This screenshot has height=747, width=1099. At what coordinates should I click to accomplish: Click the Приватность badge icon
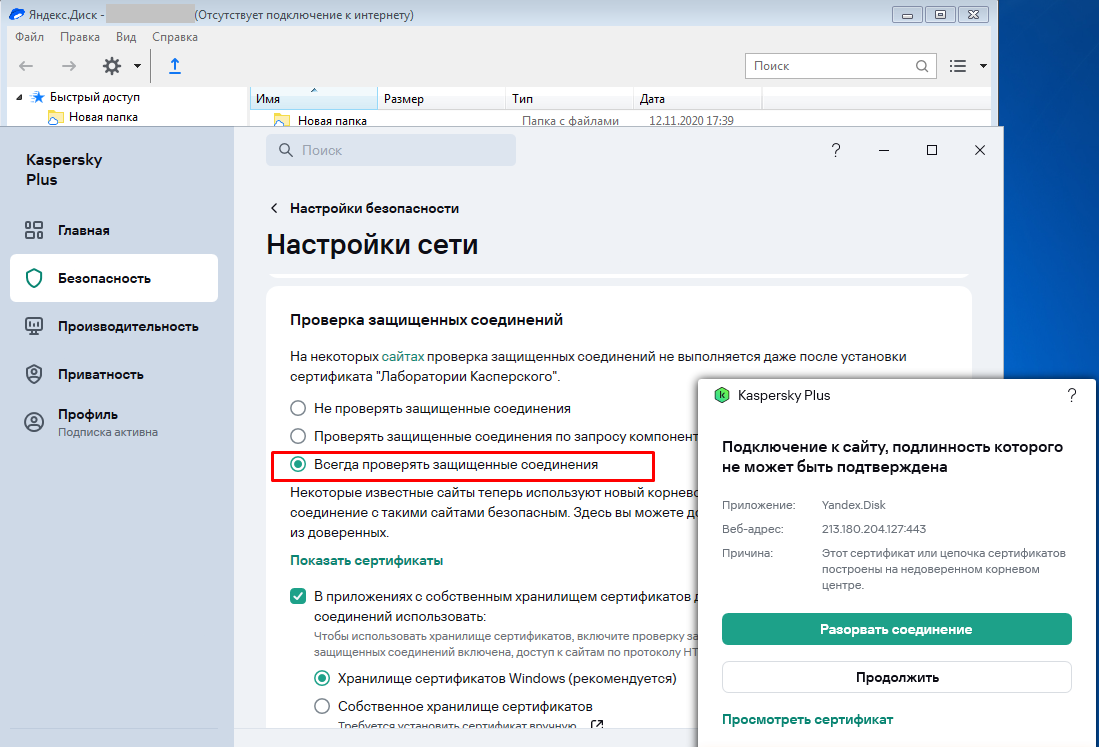pos(34,374)
